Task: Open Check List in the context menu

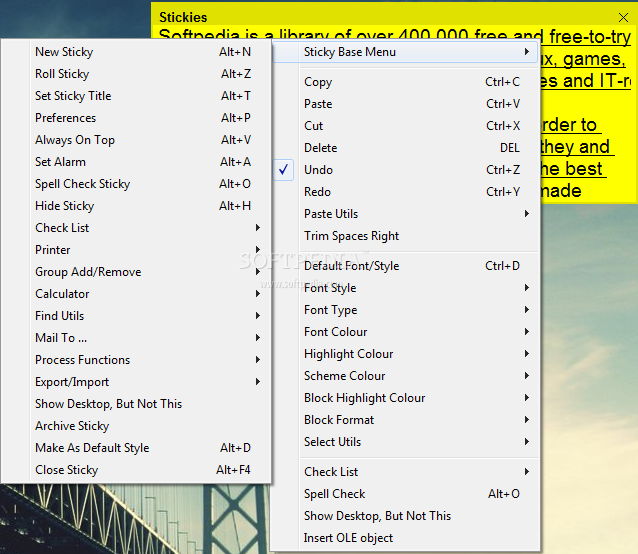Action: (x=406, y=471)
